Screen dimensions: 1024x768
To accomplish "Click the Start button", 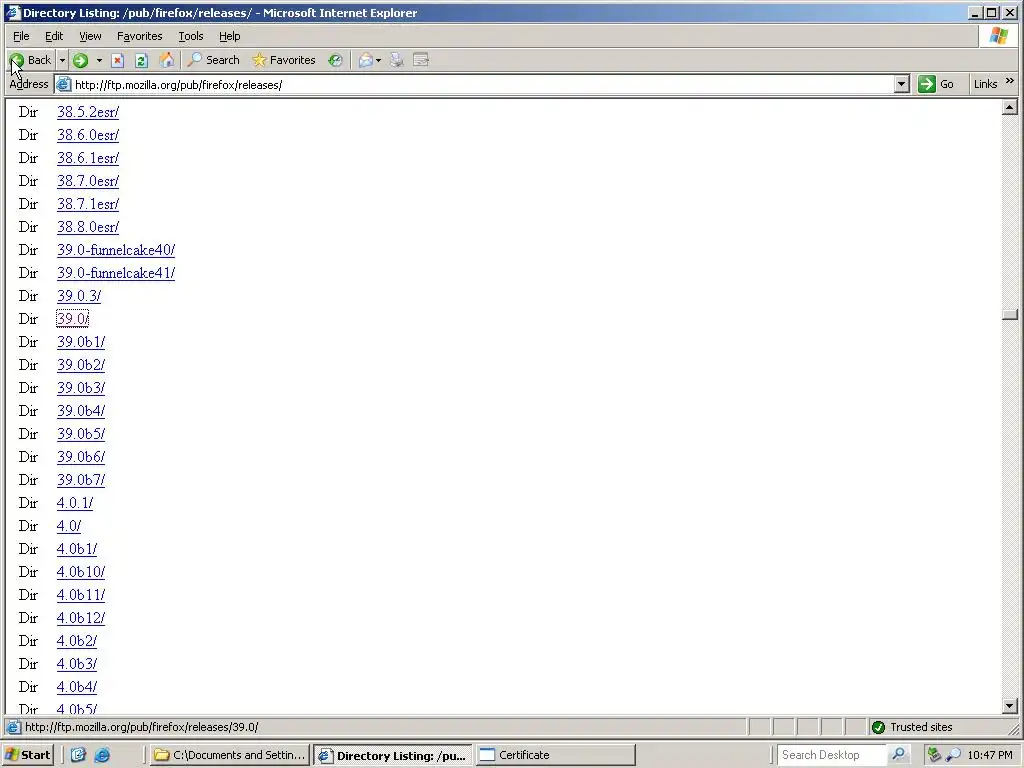I will click(x=27, y=755).
